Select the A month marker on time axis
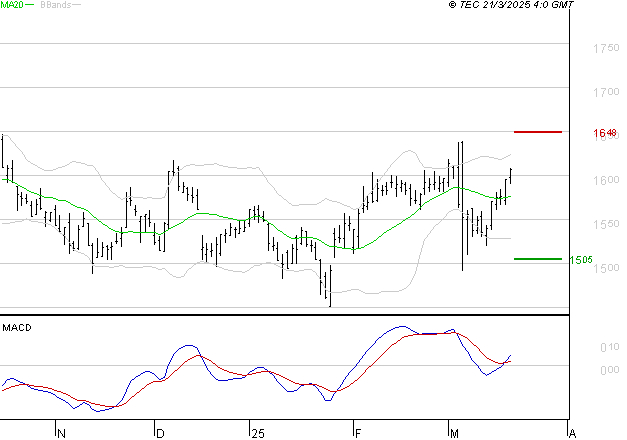Screen dimensions: 627x440 tap(572, 433)
